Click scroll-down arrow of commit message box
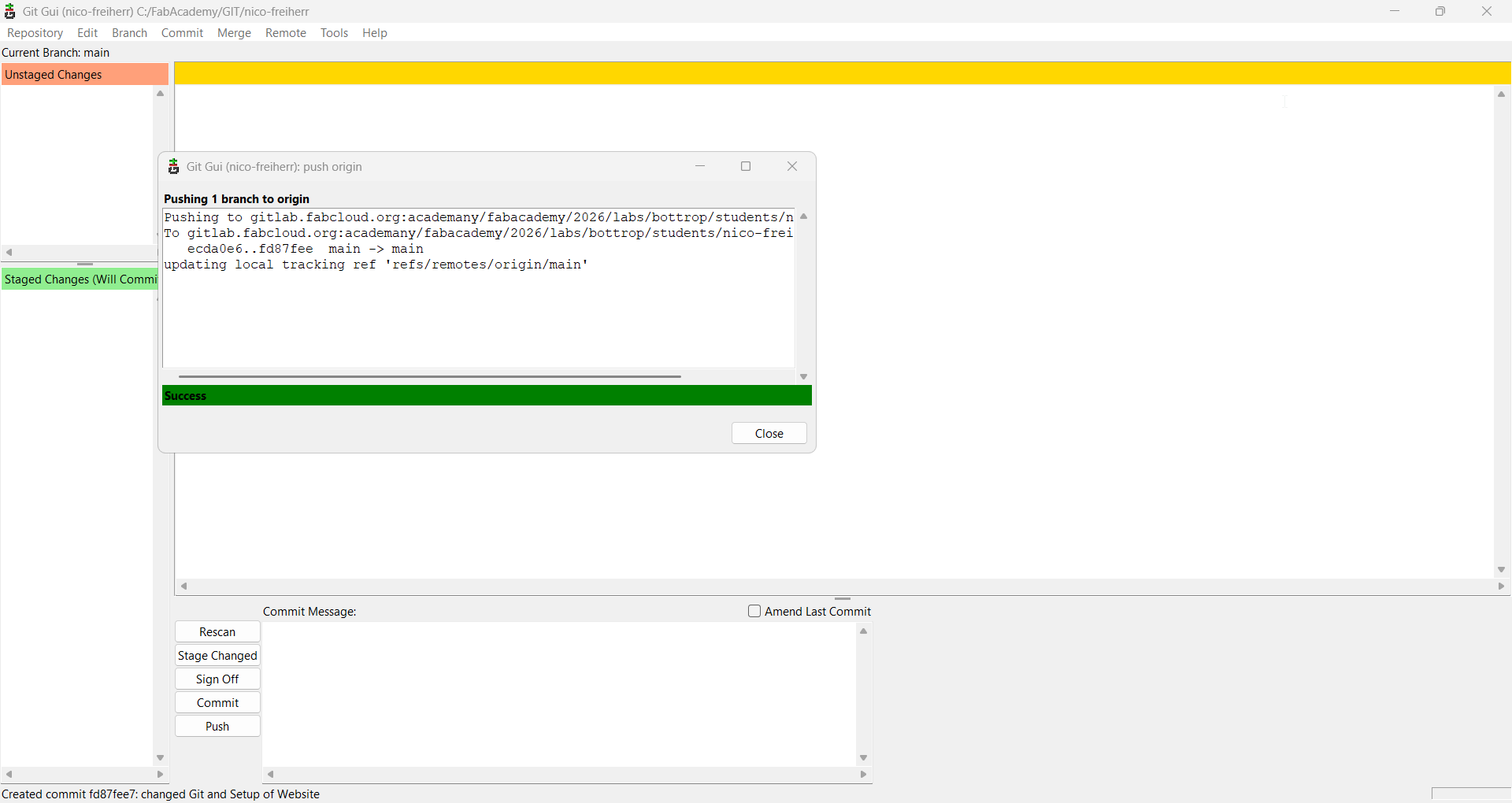This screenshot has width=1512, height=803. [864, 758]
